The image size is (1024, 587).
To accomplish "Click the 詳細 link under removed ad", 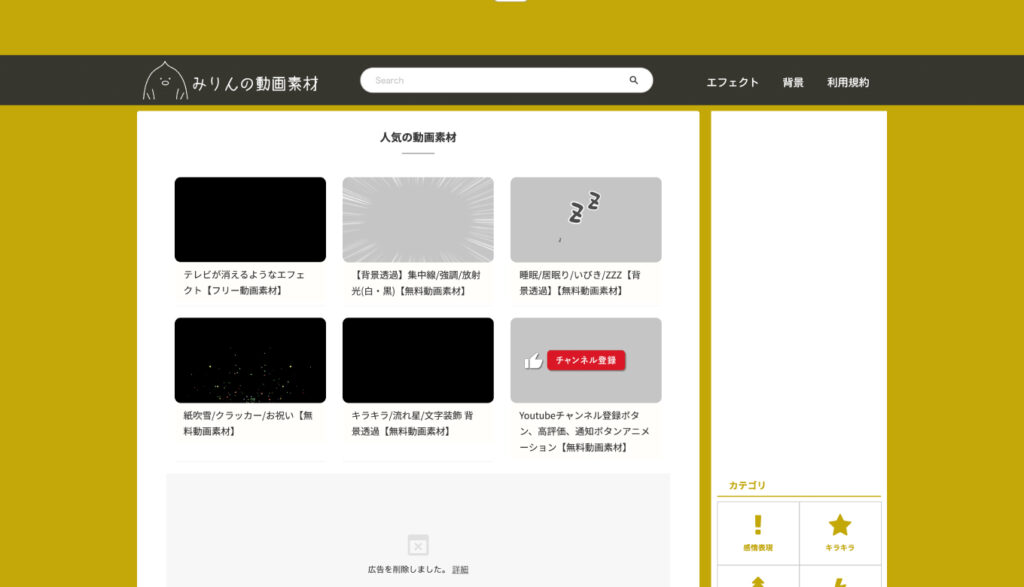I will [x=460, y=570].
